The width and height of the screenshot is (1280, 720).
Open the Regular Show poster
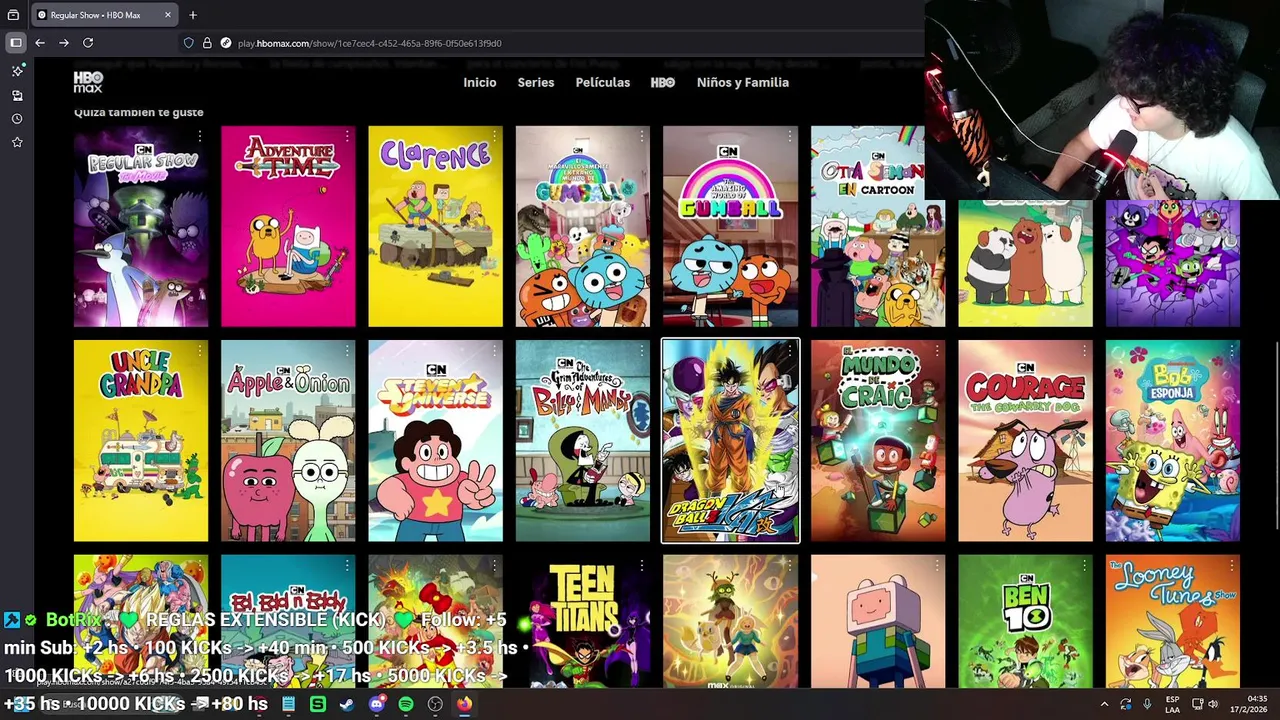(141, 226)
